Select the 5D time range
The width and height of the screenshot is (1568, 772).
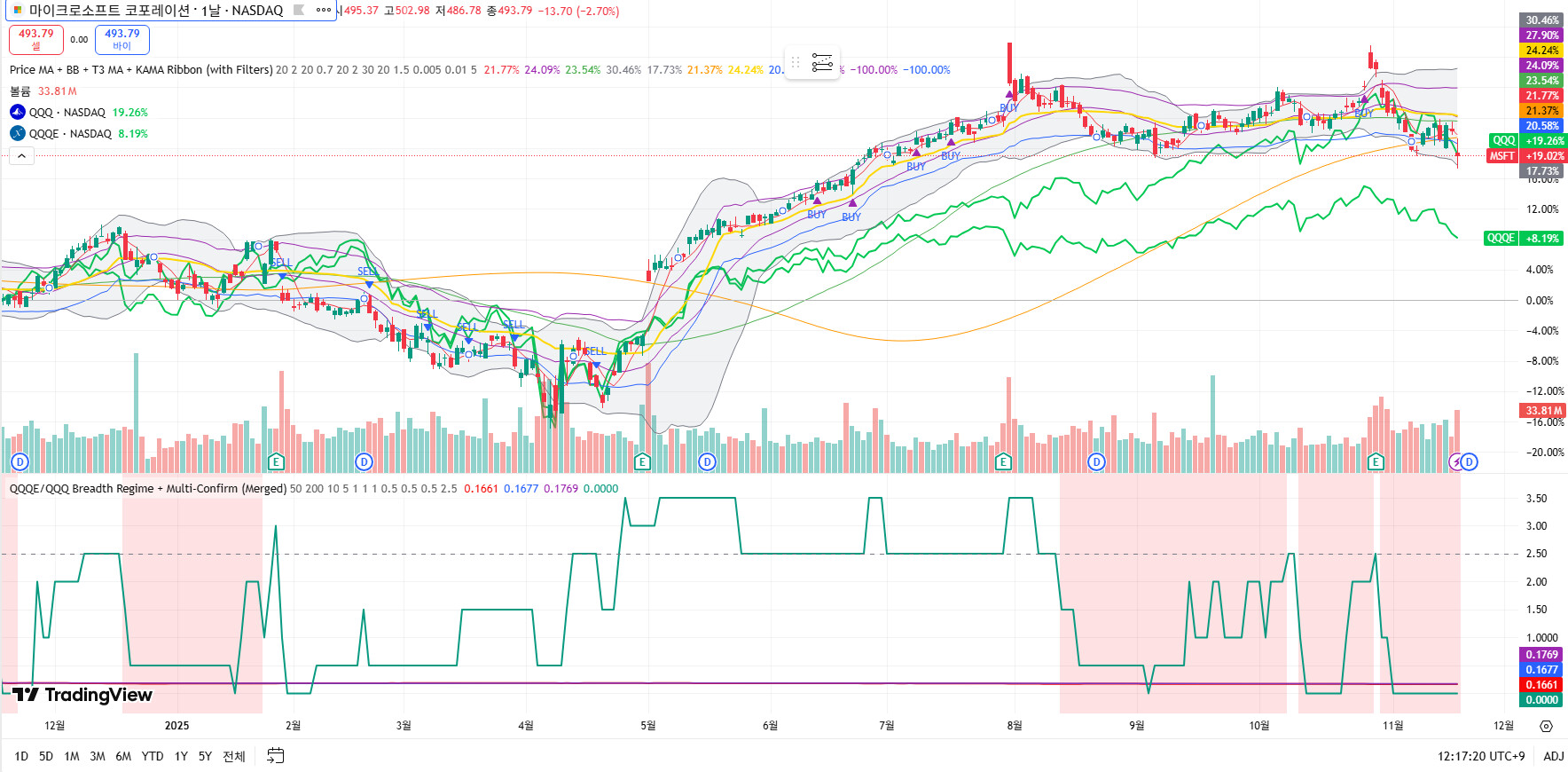(x=46, y=756)
